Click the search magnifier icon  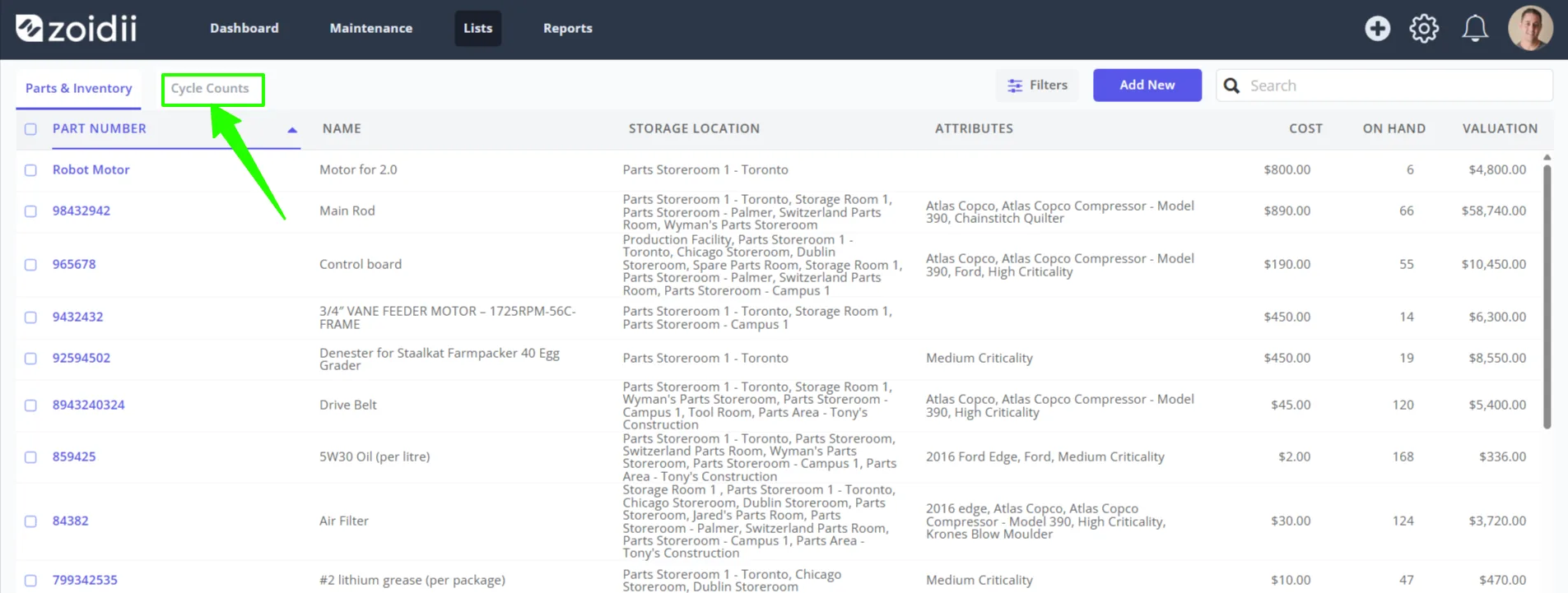pos(1231,86)
